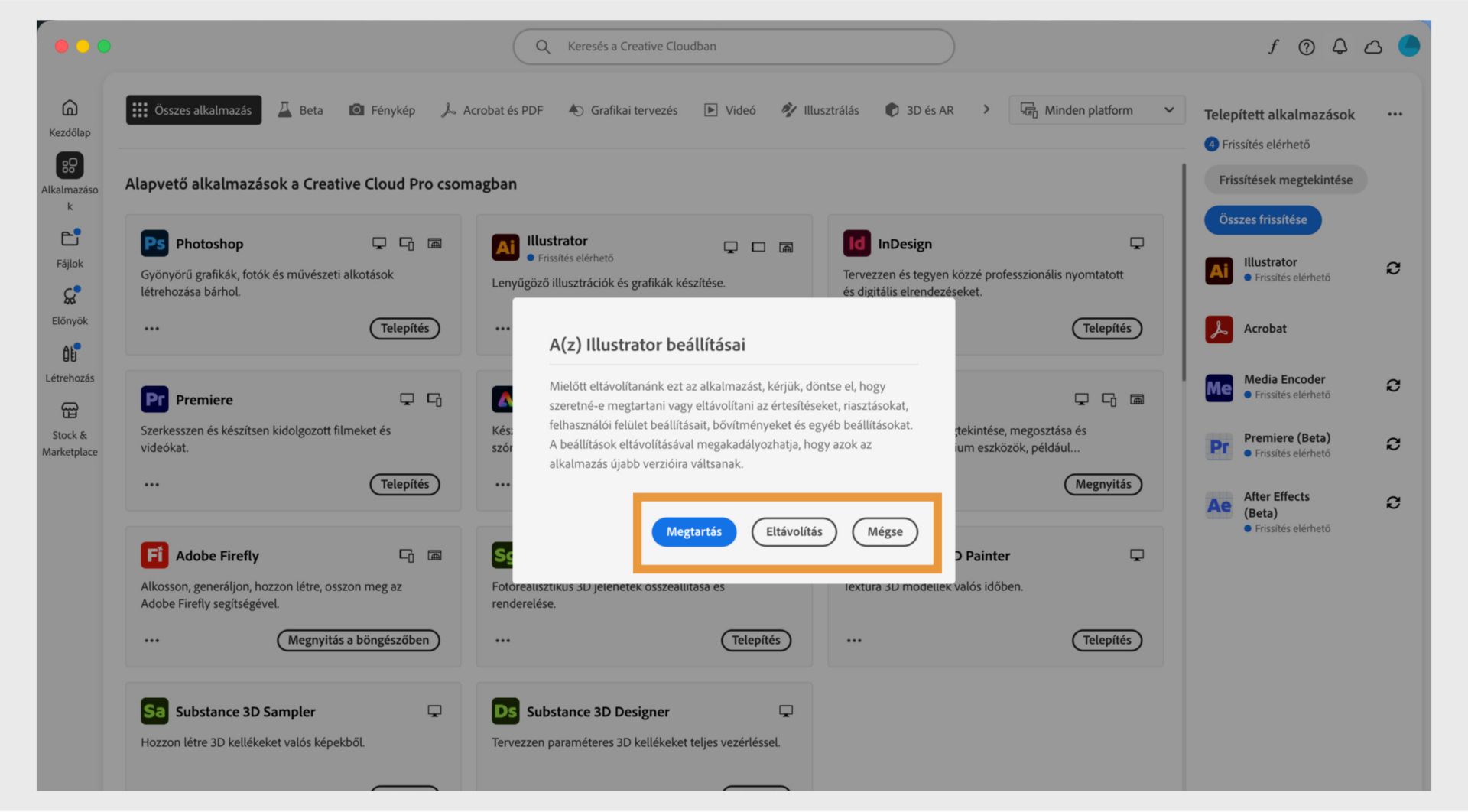
Task: Click Eltávolítás button in dialog
Action: pos(794,532)
